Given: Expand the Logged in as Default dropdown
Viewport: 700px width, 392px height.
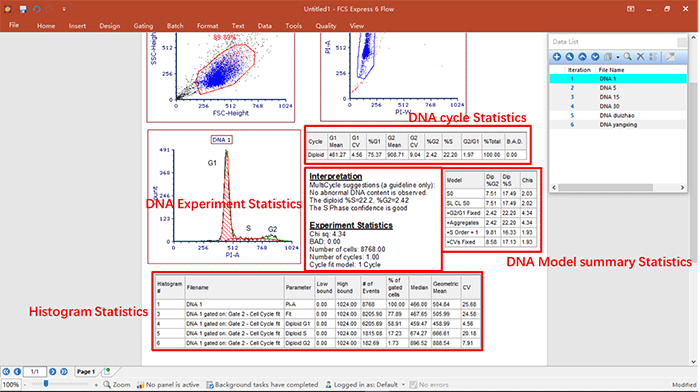Looking at the screenshot, I should 404,384.
